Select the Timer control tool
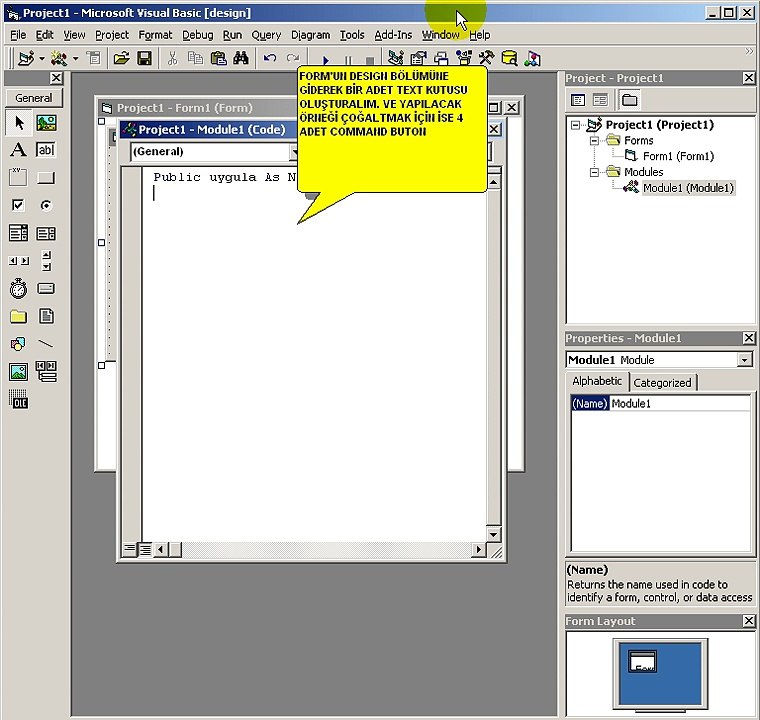The image size is (760, 720). coord(19,288)
